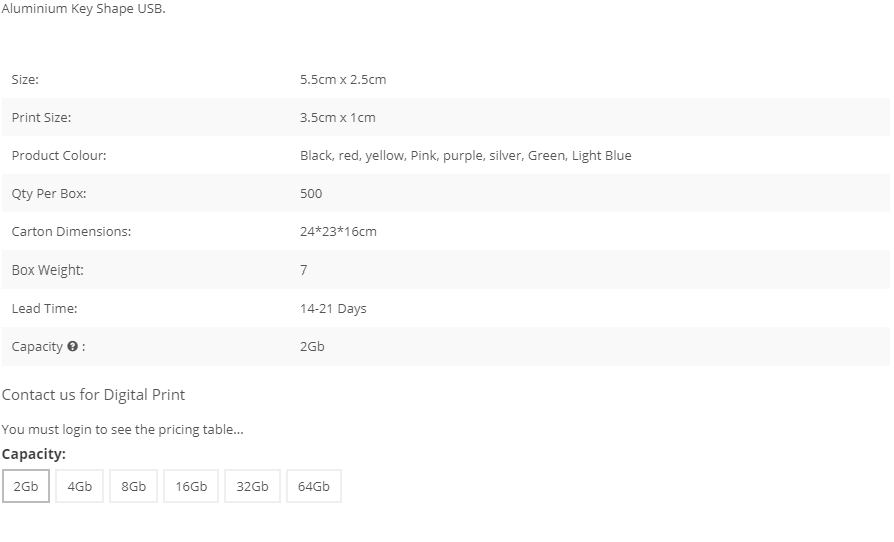Image resolution: width=894 pixels, height=542 pixels.
Task: Click the Print Size row label
Action: point(42,117)
